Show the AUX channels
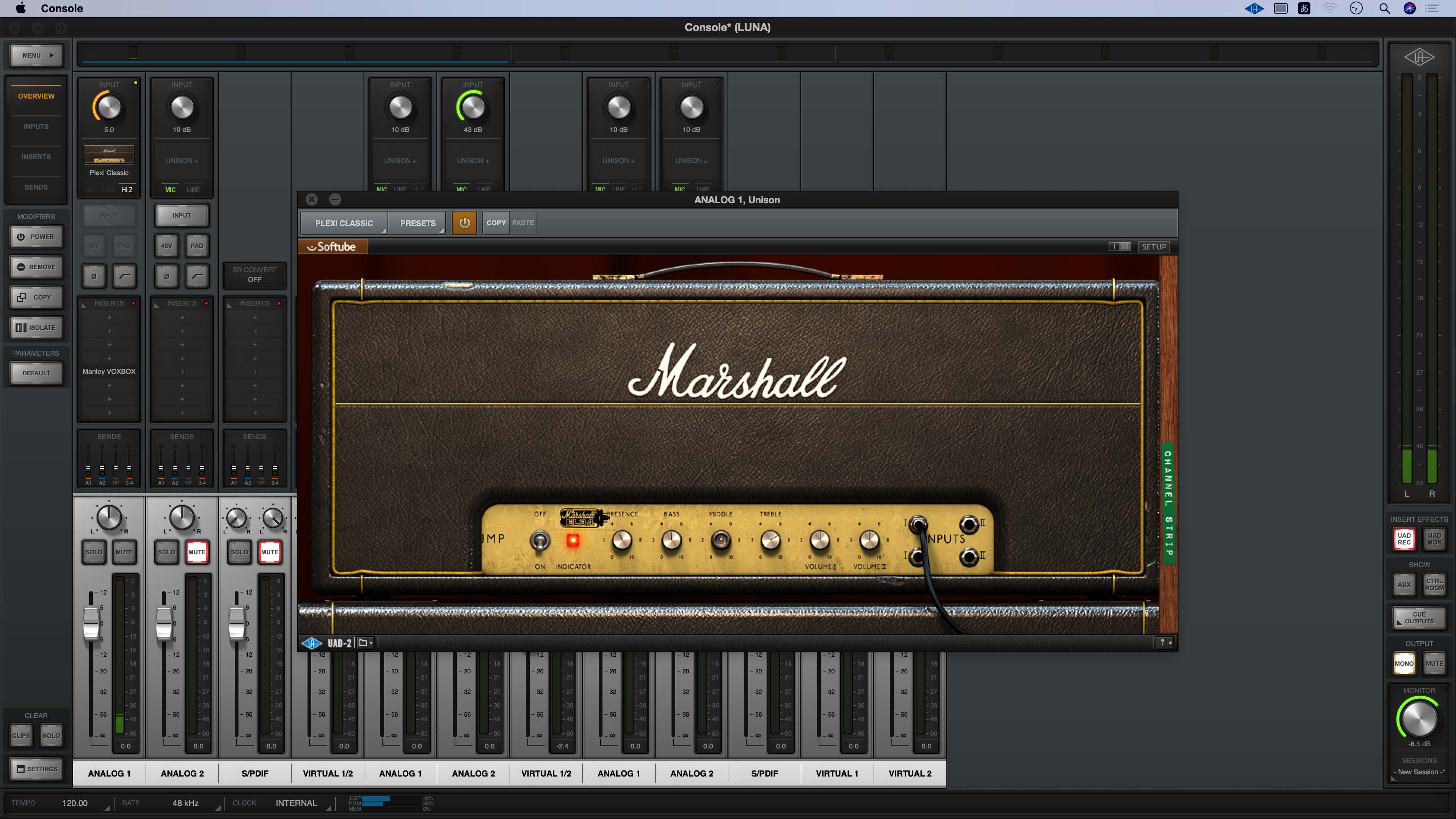 pyautogui.click(x=1404, y=584)
